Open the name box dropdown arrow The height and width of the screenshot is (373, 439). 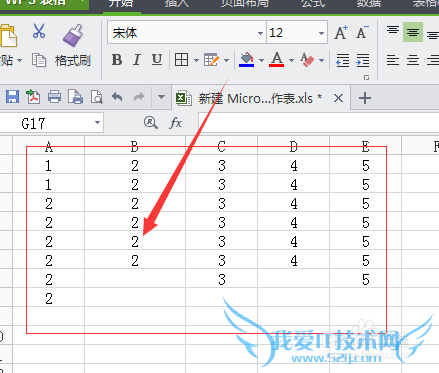point(97,123)
